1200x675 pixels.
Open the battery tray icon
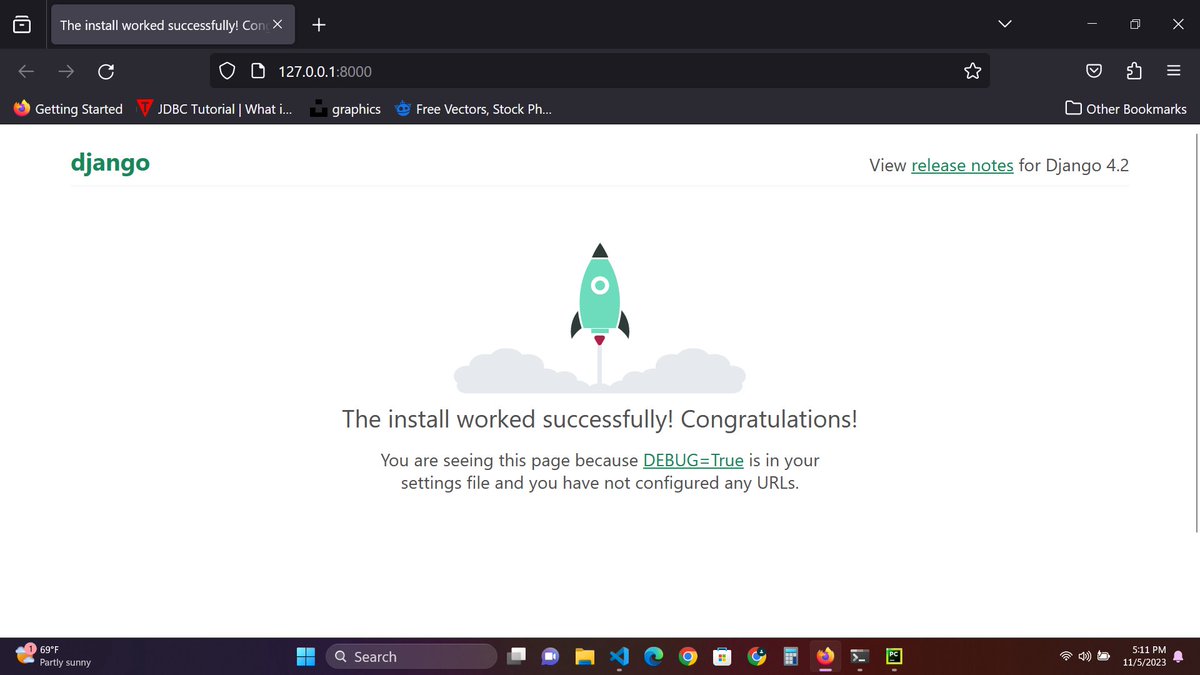pos(1104,657)
